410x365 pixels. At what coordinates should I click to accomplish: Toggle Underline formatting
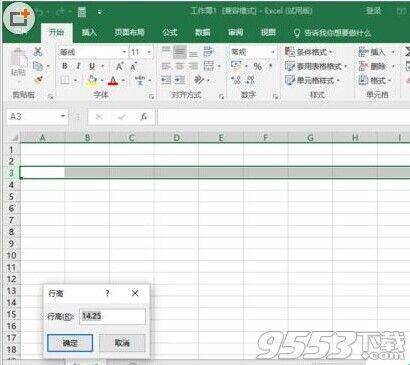pyautogui.click(x=92, y=66)
